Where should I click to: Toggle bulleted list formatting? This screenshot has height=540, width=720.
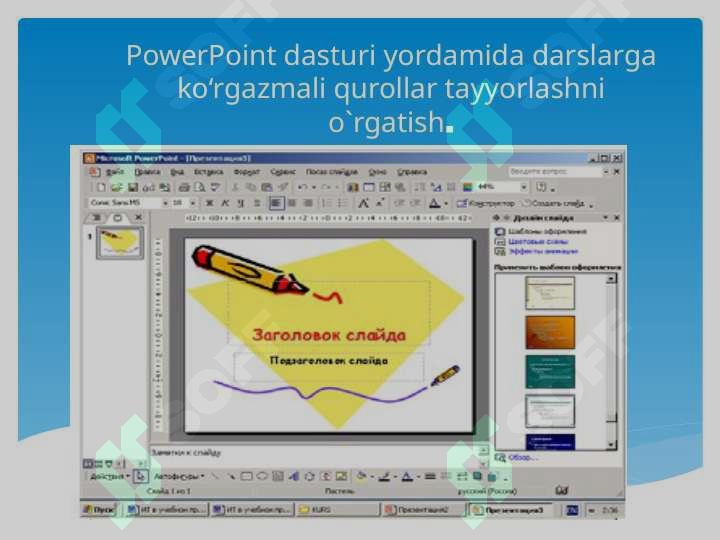click(342, 202)
